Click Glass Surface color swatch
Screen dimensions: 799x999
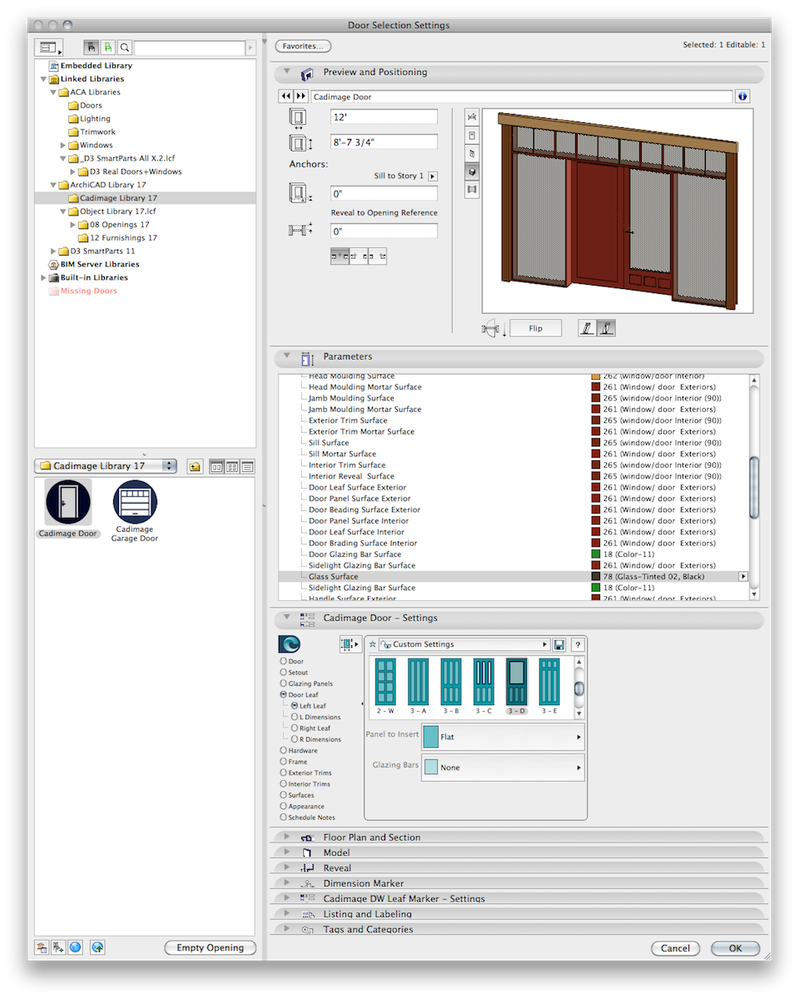tap(596, 577)
